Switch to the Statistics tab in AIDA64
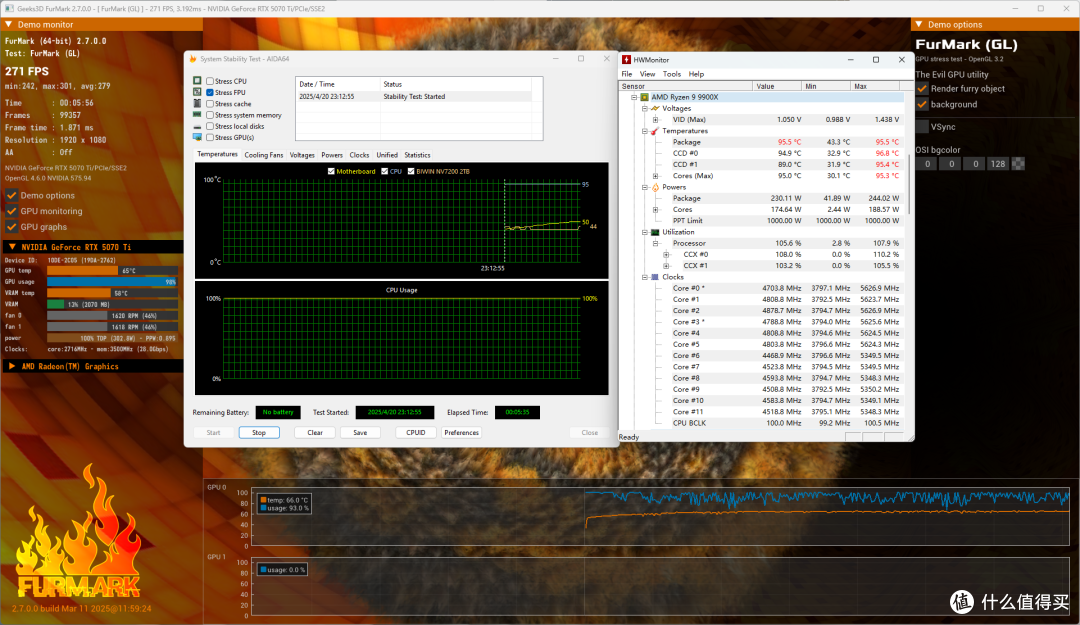This screenshot has height=625, width=1080. tap(417, 155)
